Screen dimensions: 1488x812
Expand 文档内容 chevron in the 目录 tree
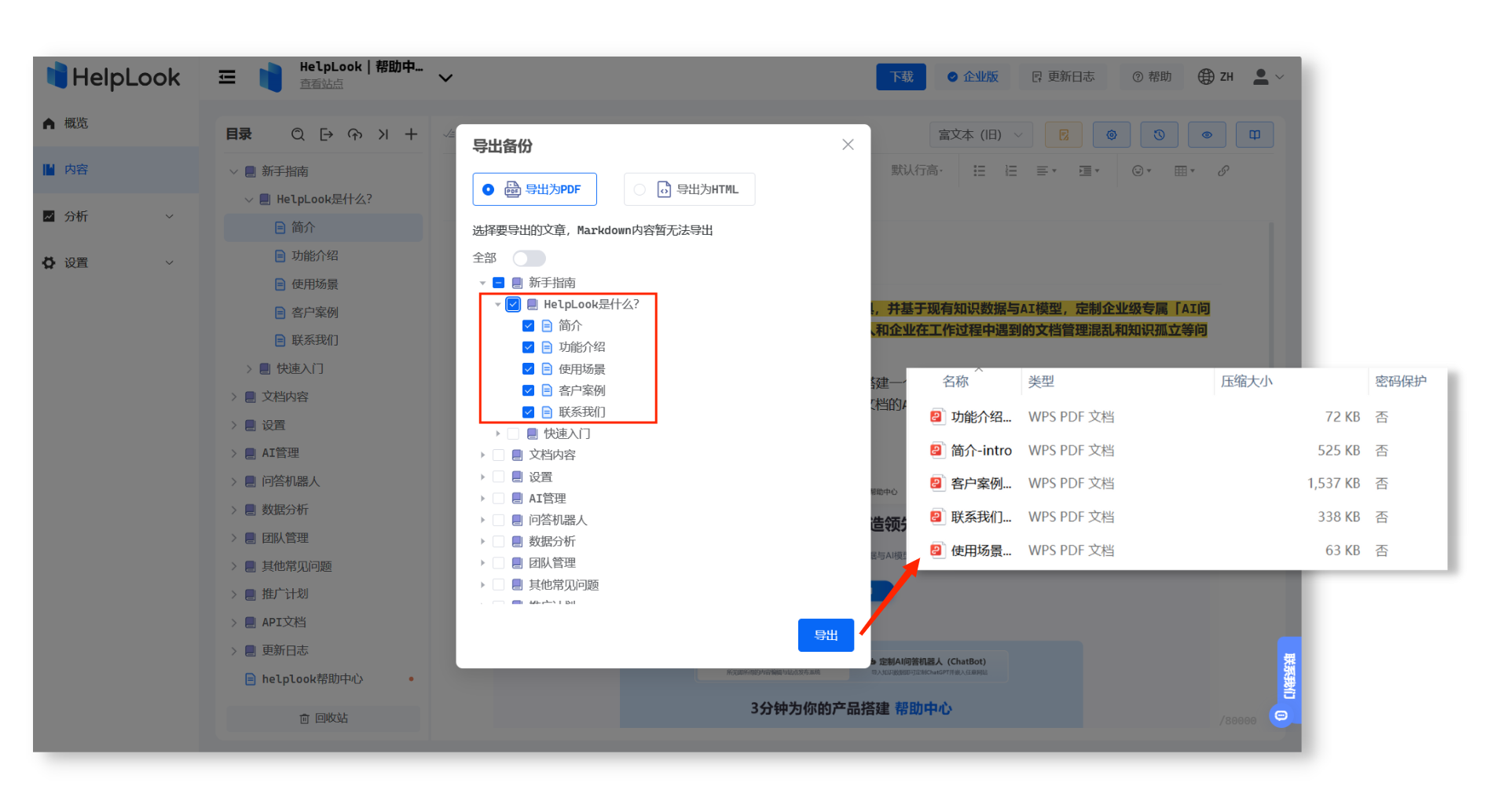pyautogui.click(x=233, y=397)
